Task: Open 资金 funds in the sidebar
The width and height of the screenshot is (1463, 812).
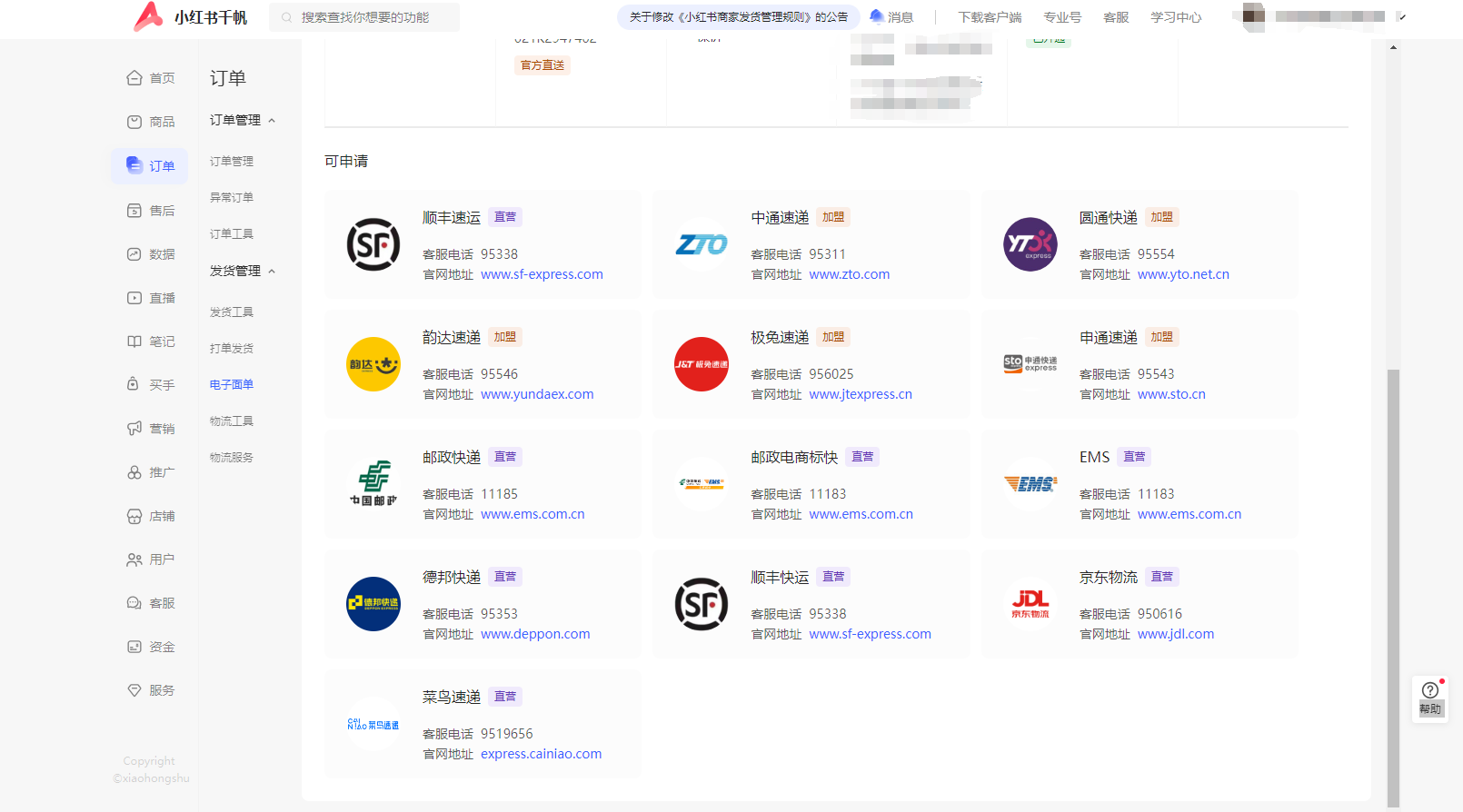Action: point(150,647)
